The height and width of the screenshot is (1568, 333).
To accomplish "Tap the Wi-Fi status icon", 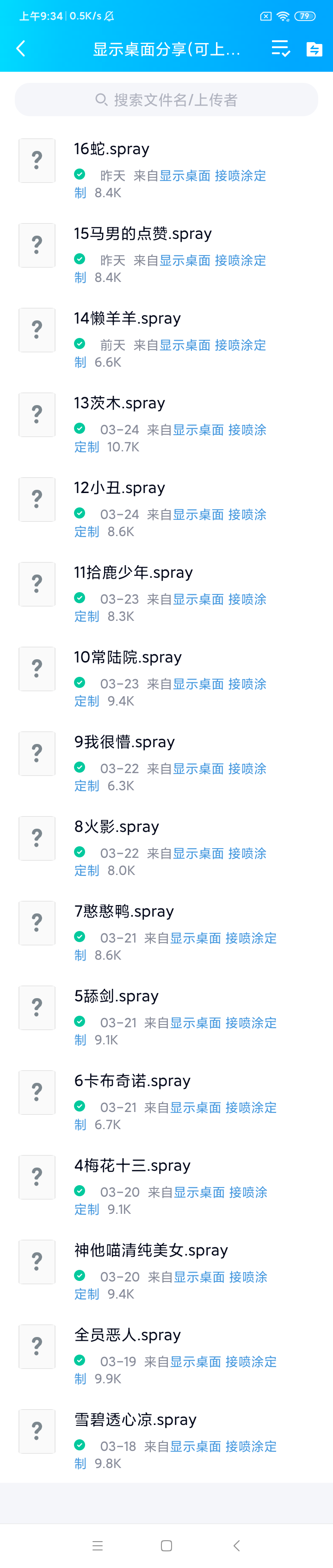I will coord(283,17).
